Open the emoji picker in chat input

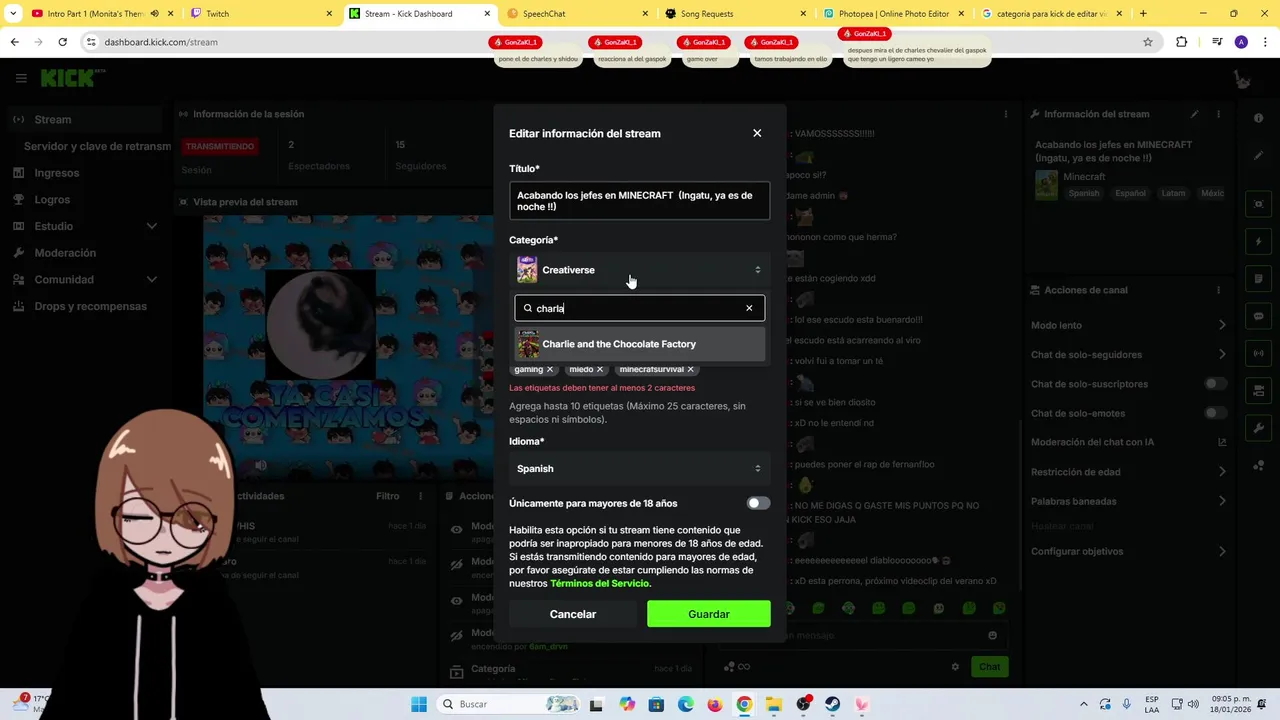click(992, 635)
